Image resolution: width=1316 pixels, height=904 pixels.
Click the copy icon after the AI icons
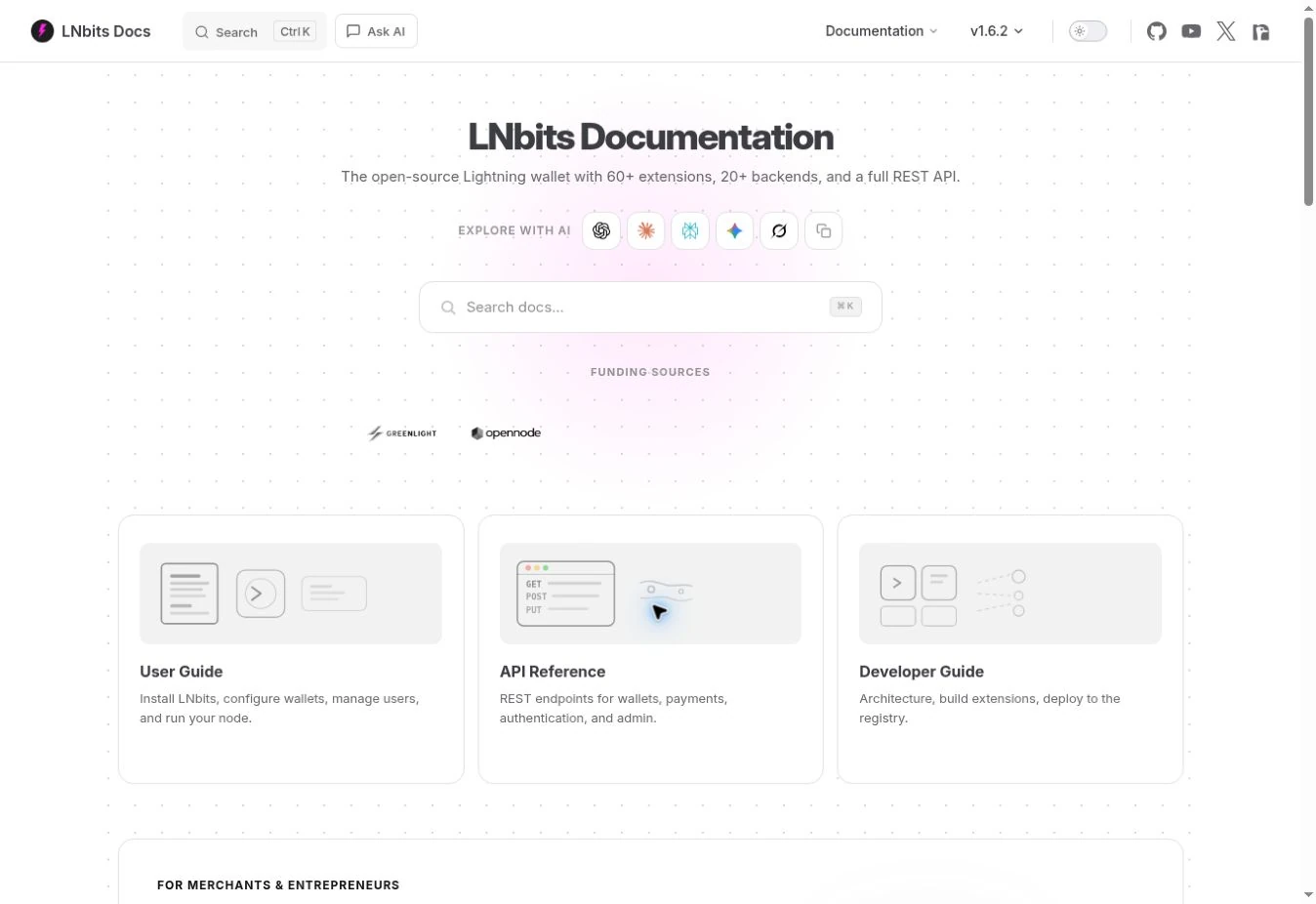(823, 231)
